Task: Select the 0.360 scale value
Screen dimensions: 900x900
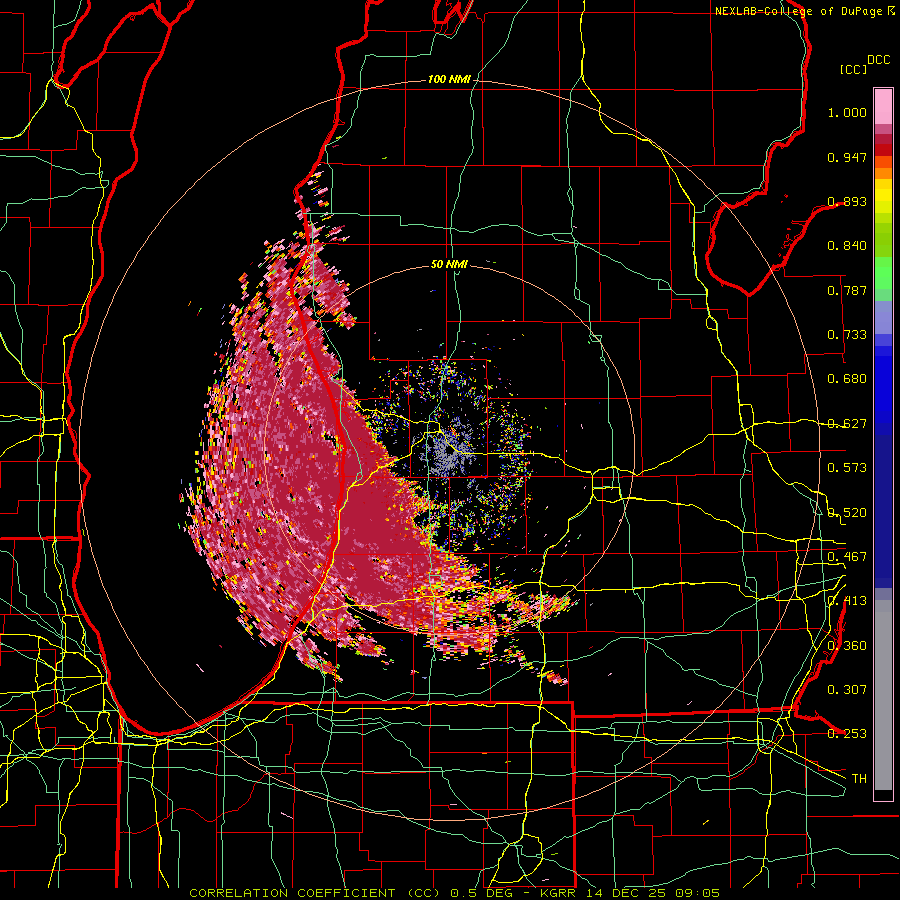Action: [847, 646]
